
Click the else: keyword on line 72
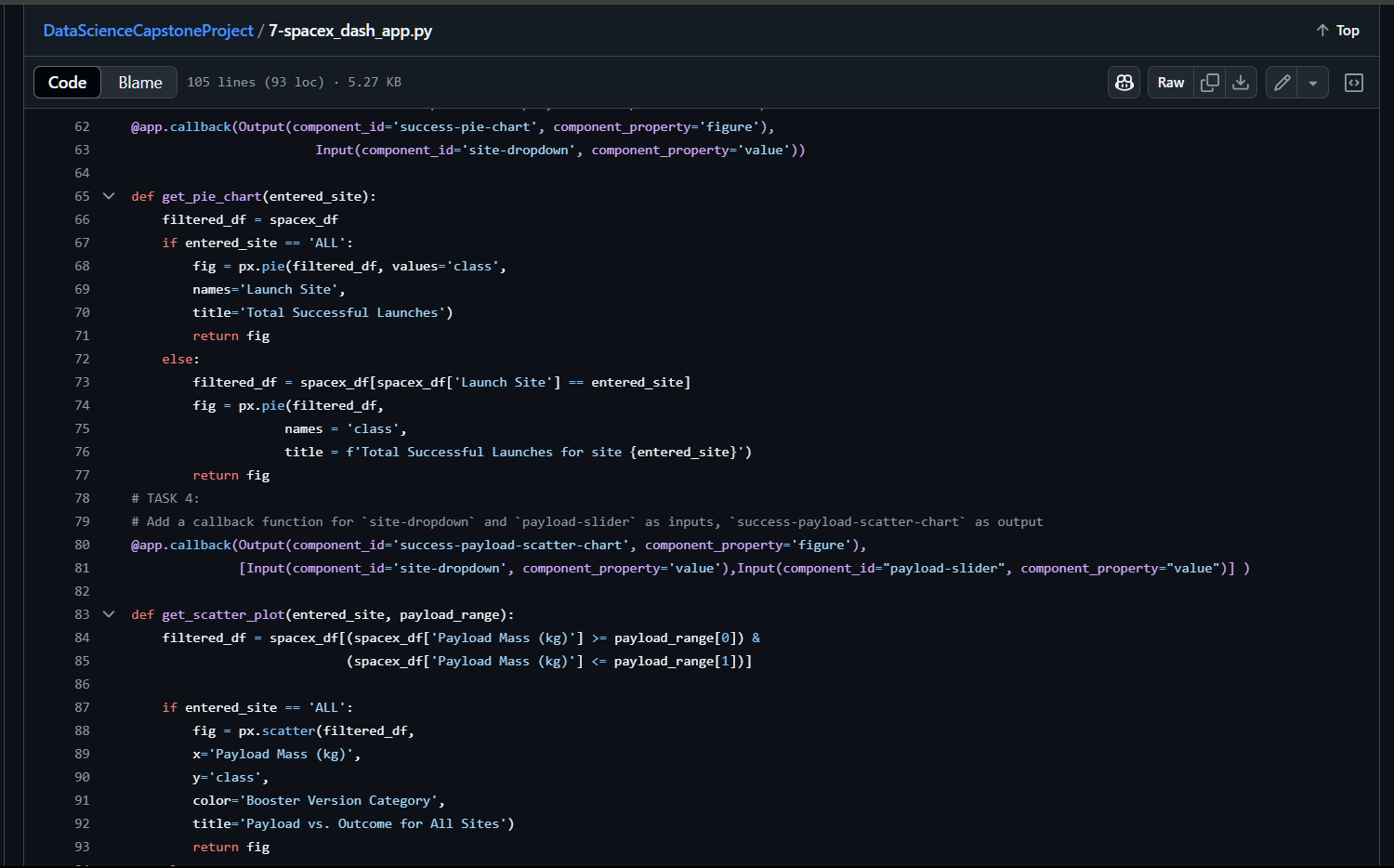(x=180, y=359)
